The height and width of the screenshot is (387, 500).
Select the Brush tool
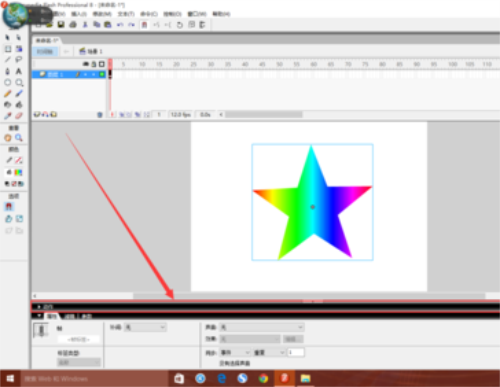pyautogui.click(x=19, y=94)
